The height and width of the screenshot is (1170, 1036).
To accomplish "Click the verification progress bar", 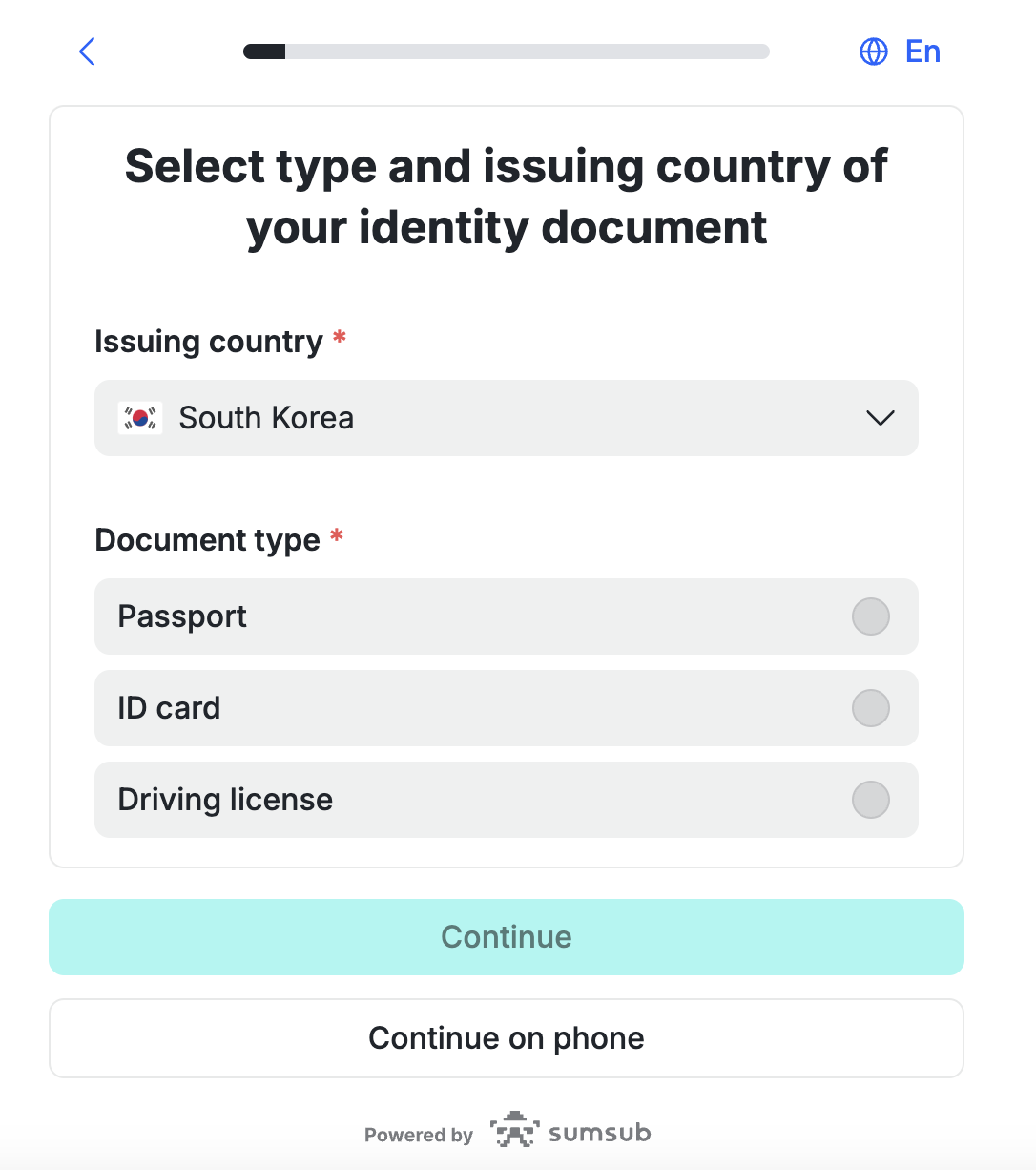I will point(507,52).
